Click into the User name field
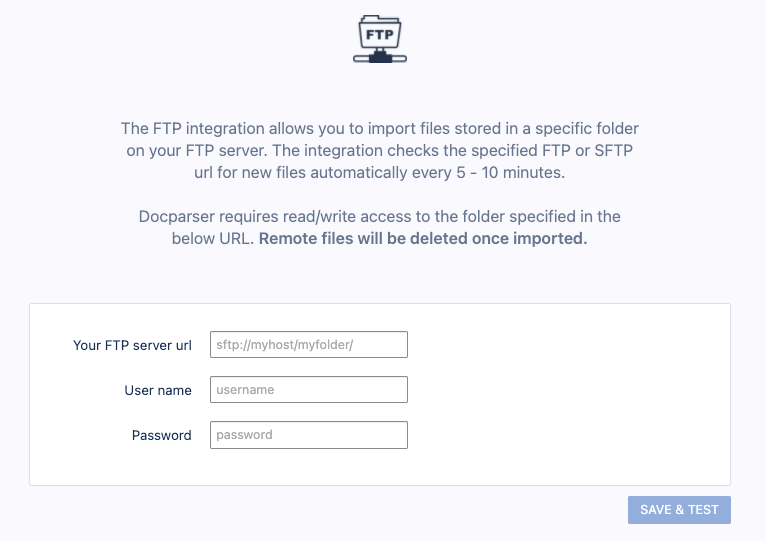Screen dimensions: 766x541 309,390
